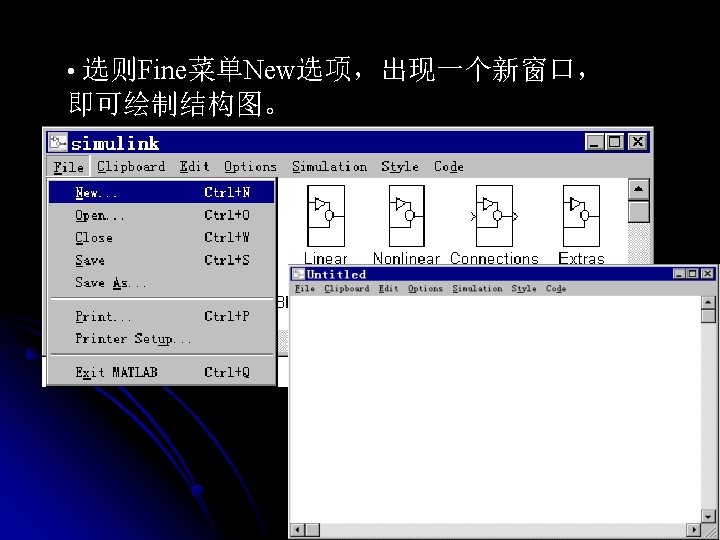Viewport: 720px width, 540px height.
Task: Open the Clipboard menu in Untitled window
Action: pos(347,288)
